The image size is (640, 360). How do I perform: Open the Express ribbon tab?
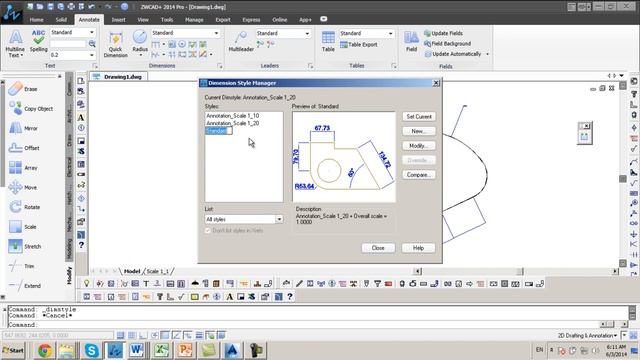(251, 20)
